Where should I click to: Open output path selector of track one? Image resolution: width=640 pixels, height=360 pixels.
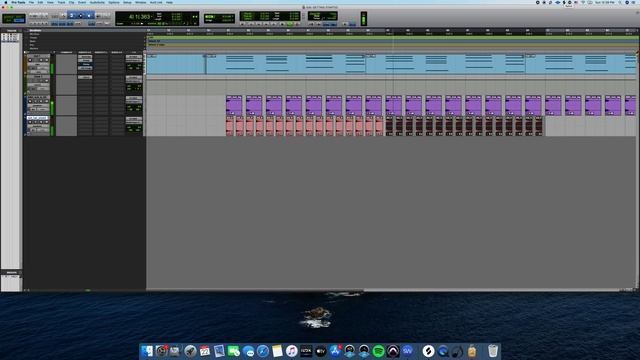pos(134,61)
